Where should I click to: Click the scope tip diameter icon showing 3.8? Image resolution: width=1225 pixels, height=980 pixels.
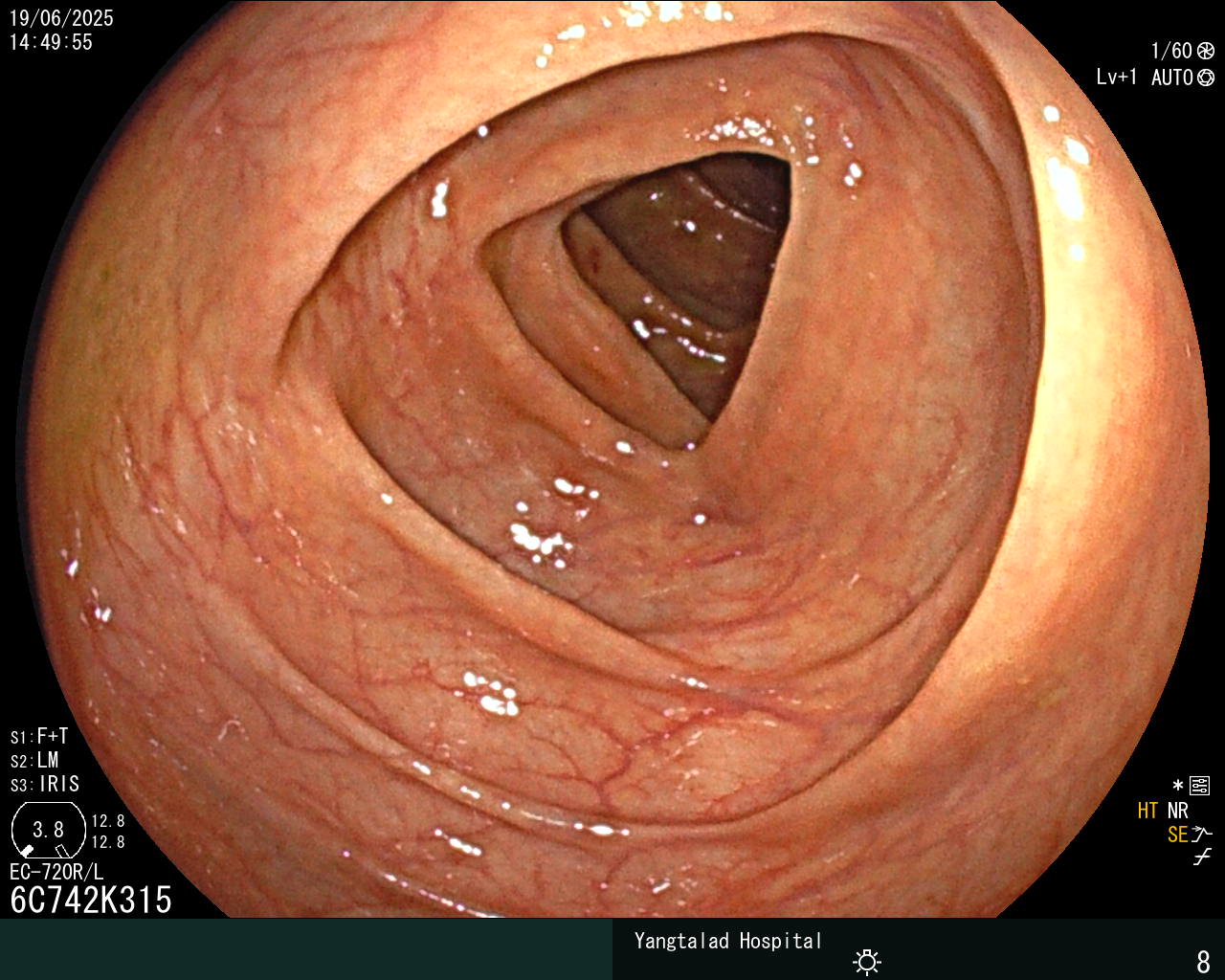[x=48, y=830]
